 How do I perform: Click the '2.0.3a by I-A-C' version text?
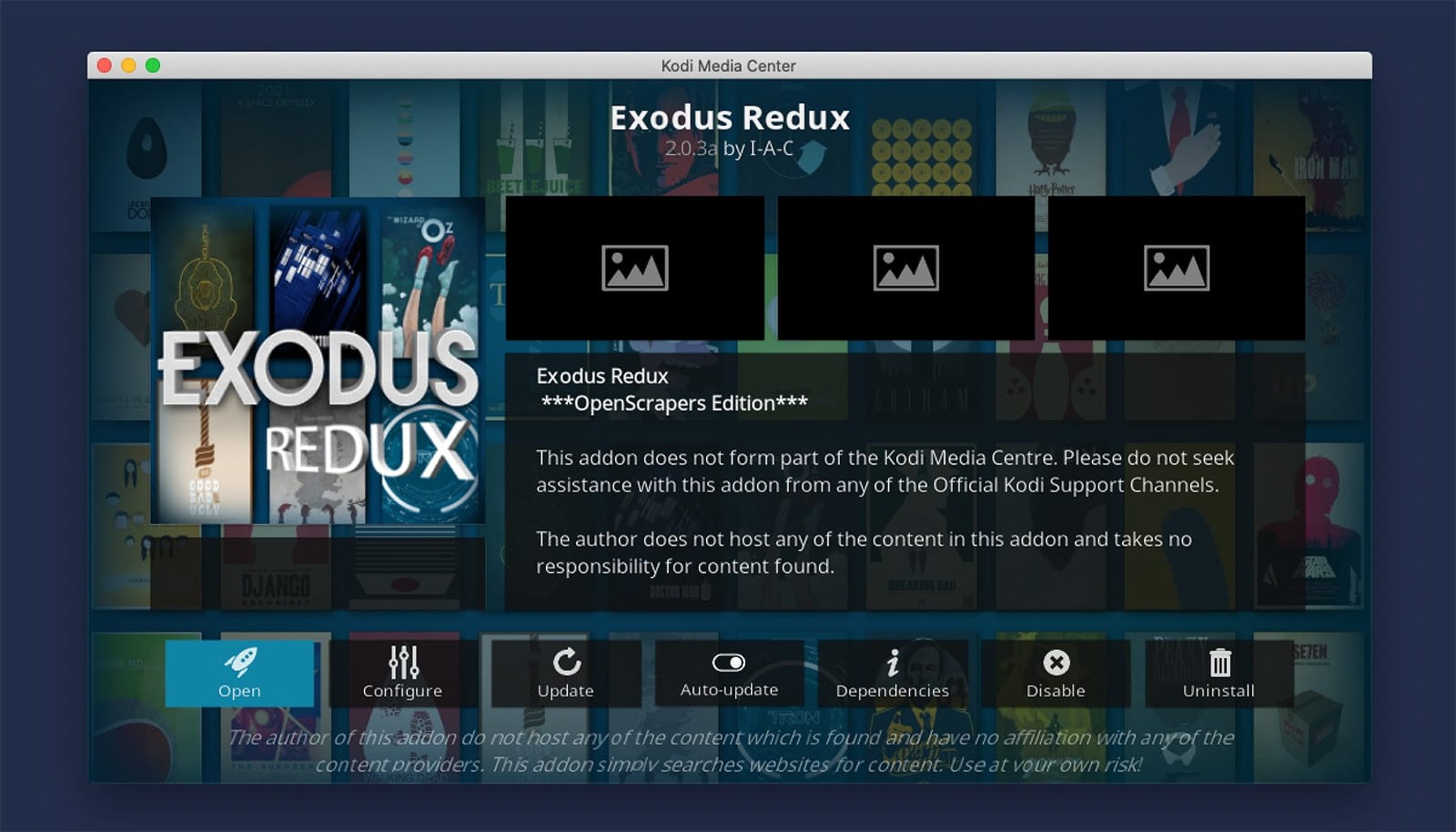pos(729,149)
